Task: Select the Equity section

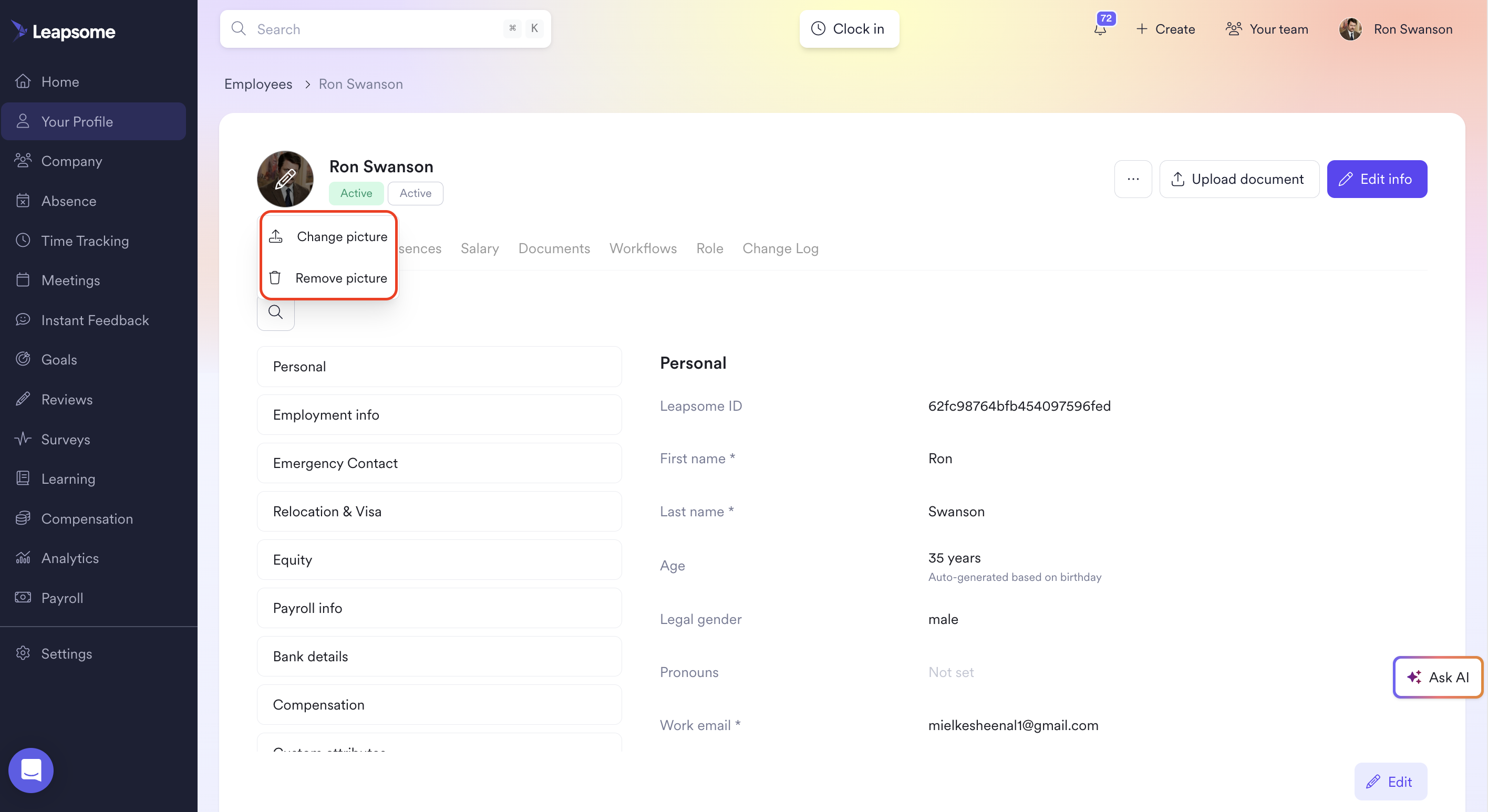Action: click(439, 559)
